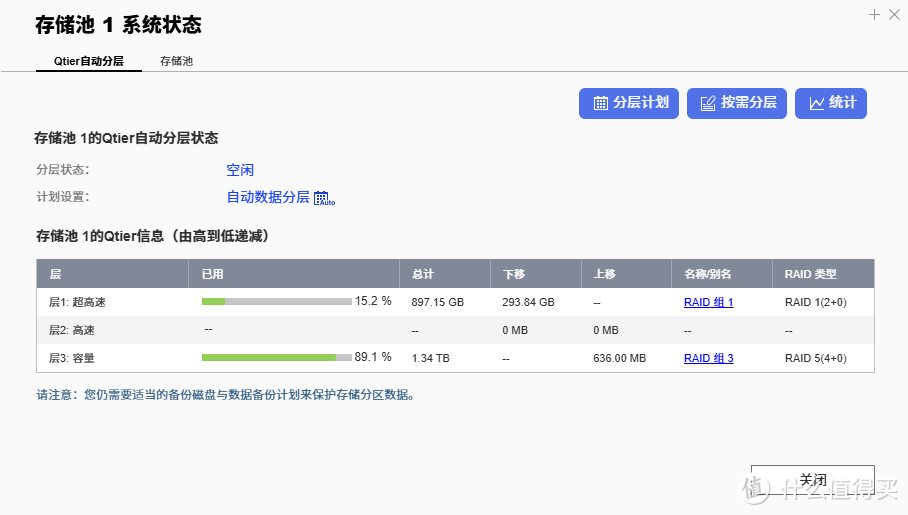Click the 名称/别名 column header
The width and height of the screenshot is (908, 515).
pos(708,274)
